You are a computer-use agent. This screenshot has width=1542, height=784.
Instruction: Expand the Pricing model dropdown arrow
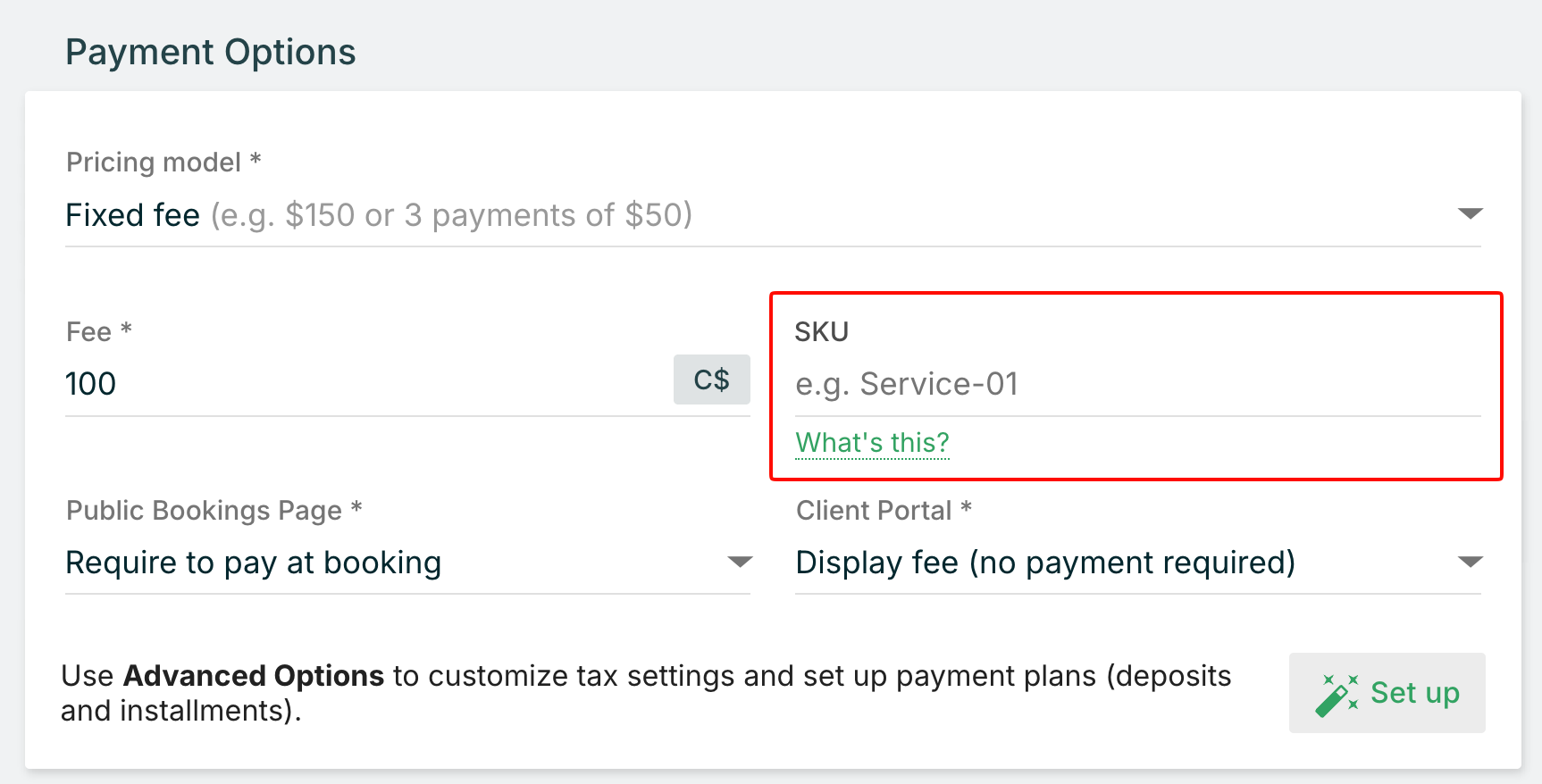(1470, 213)
